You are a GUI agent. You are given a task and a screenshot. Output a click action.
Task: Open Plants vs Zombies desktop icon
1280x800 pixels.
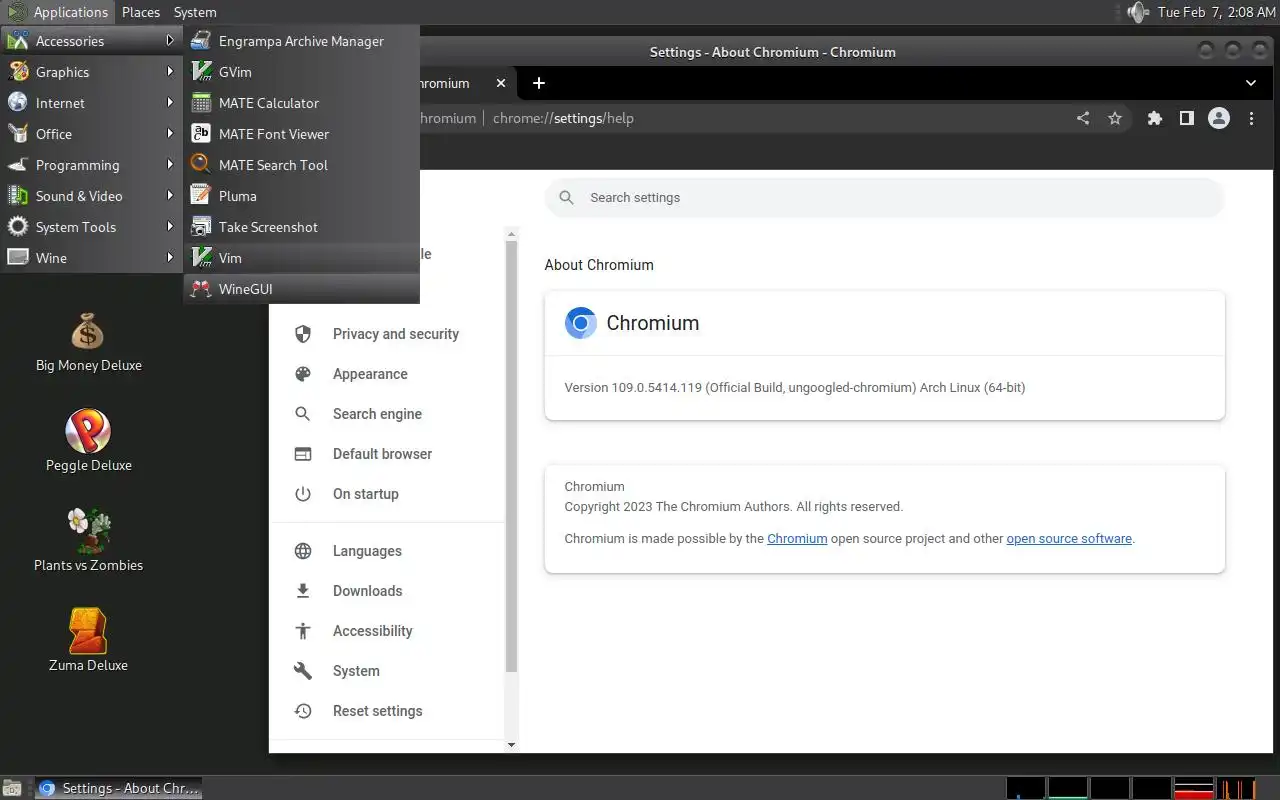pos(88,540)
